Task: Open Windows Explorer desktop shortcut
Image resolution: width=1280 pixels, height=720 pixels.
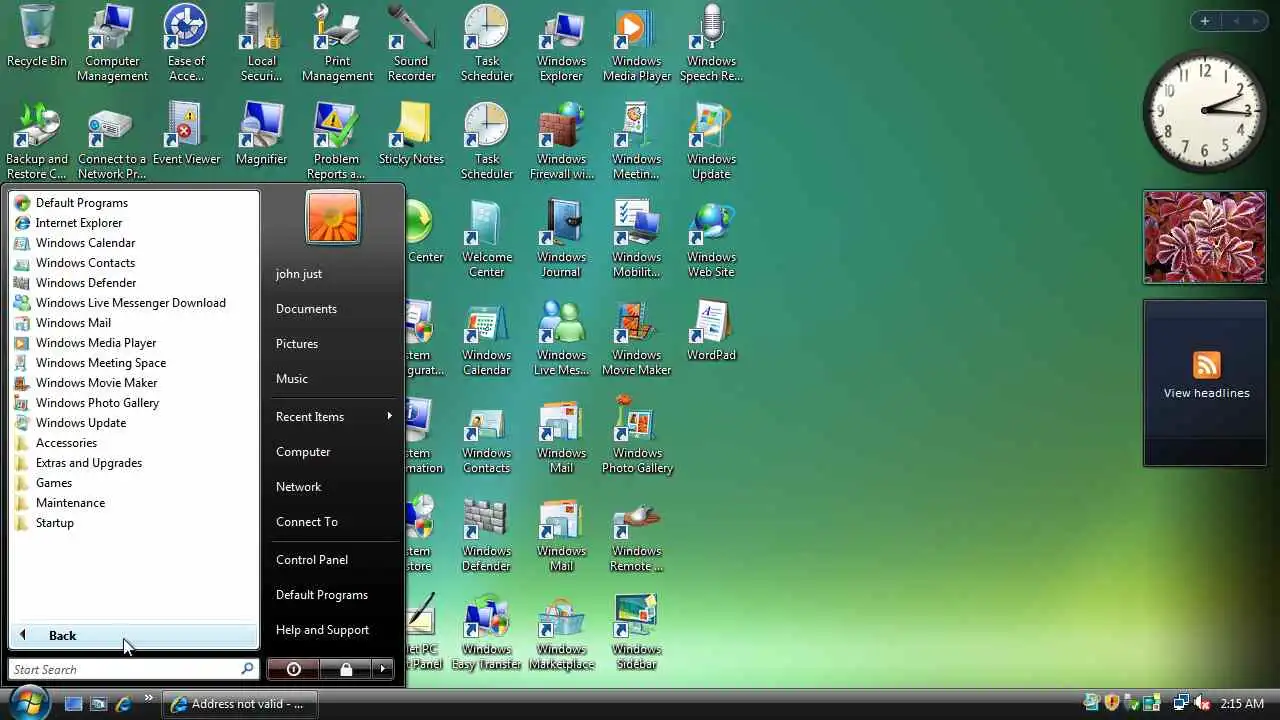Action: [561, 44]
